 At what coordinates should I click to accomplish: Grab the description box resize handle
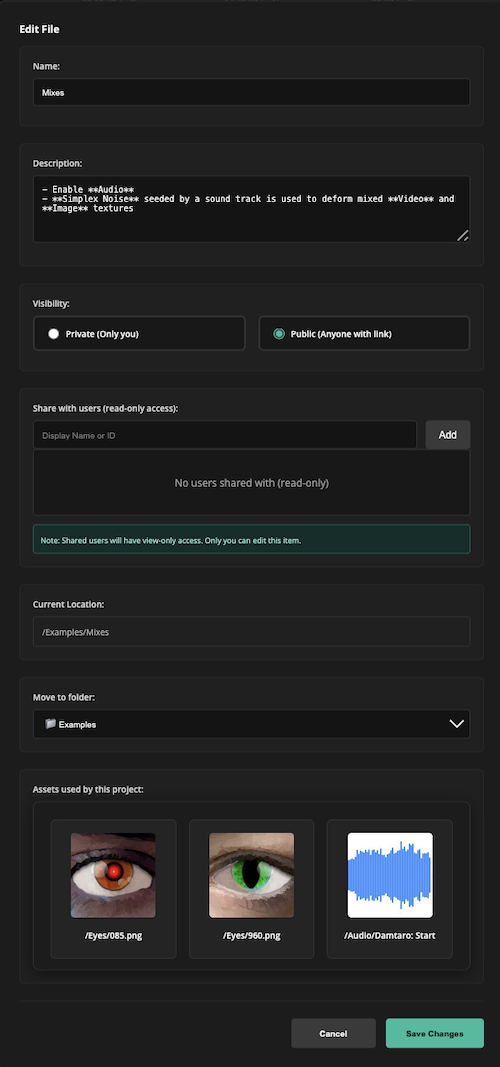462,235
